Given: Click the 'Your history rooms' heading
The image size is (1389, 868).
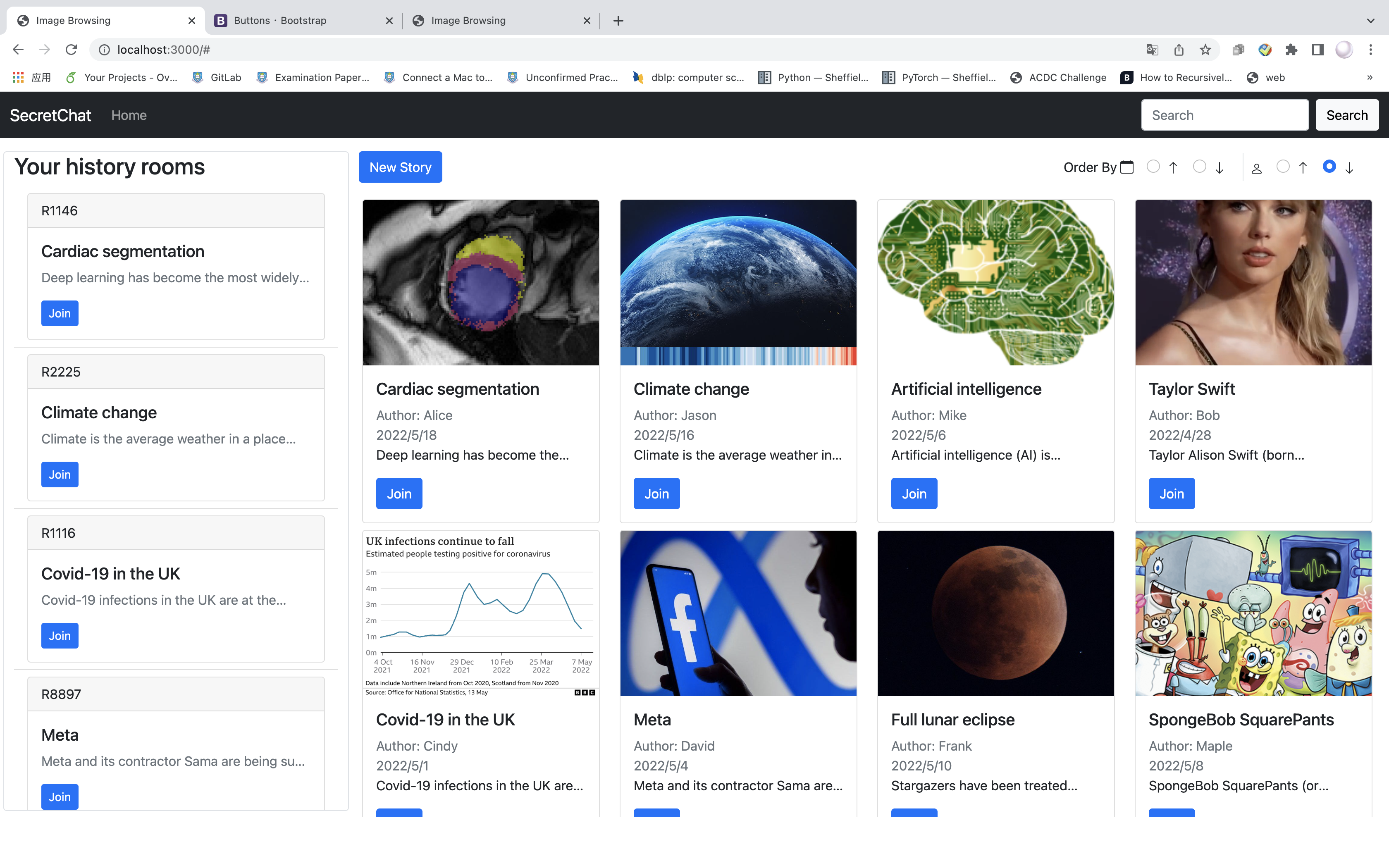Looking at the screenshot, I should (x=109, y=167).
